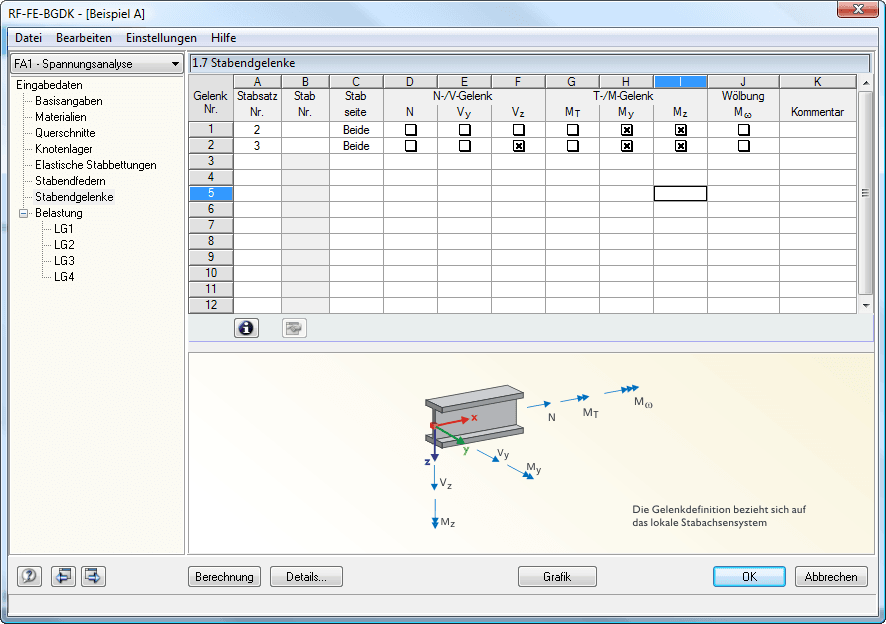
Task: Go to next input table icon
Action: pyautogui.click(x=93, y=576)
